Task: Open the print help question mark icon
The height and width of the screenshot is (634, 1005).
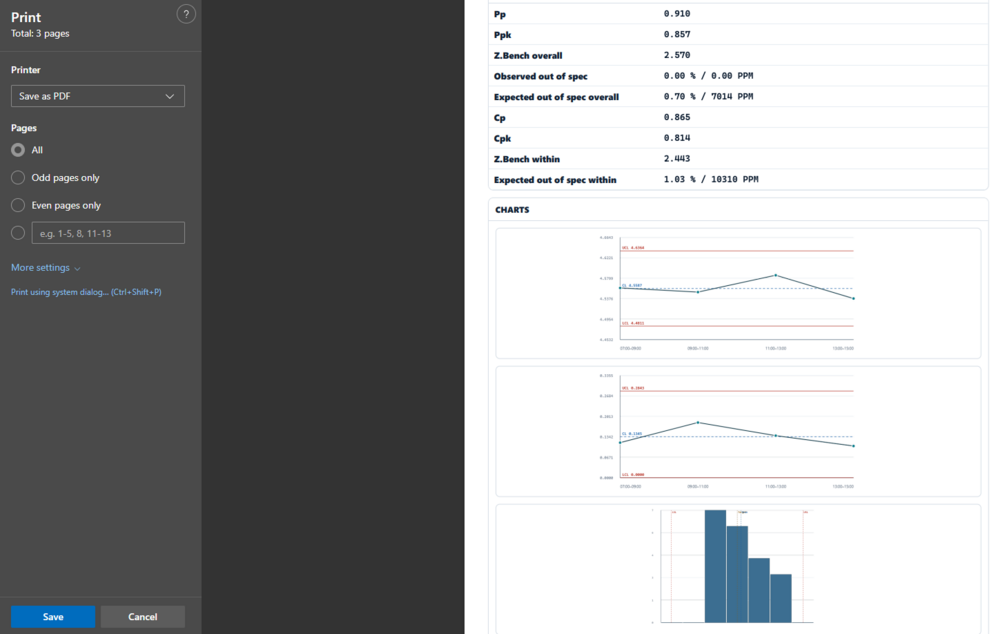Action: [186, 14]
